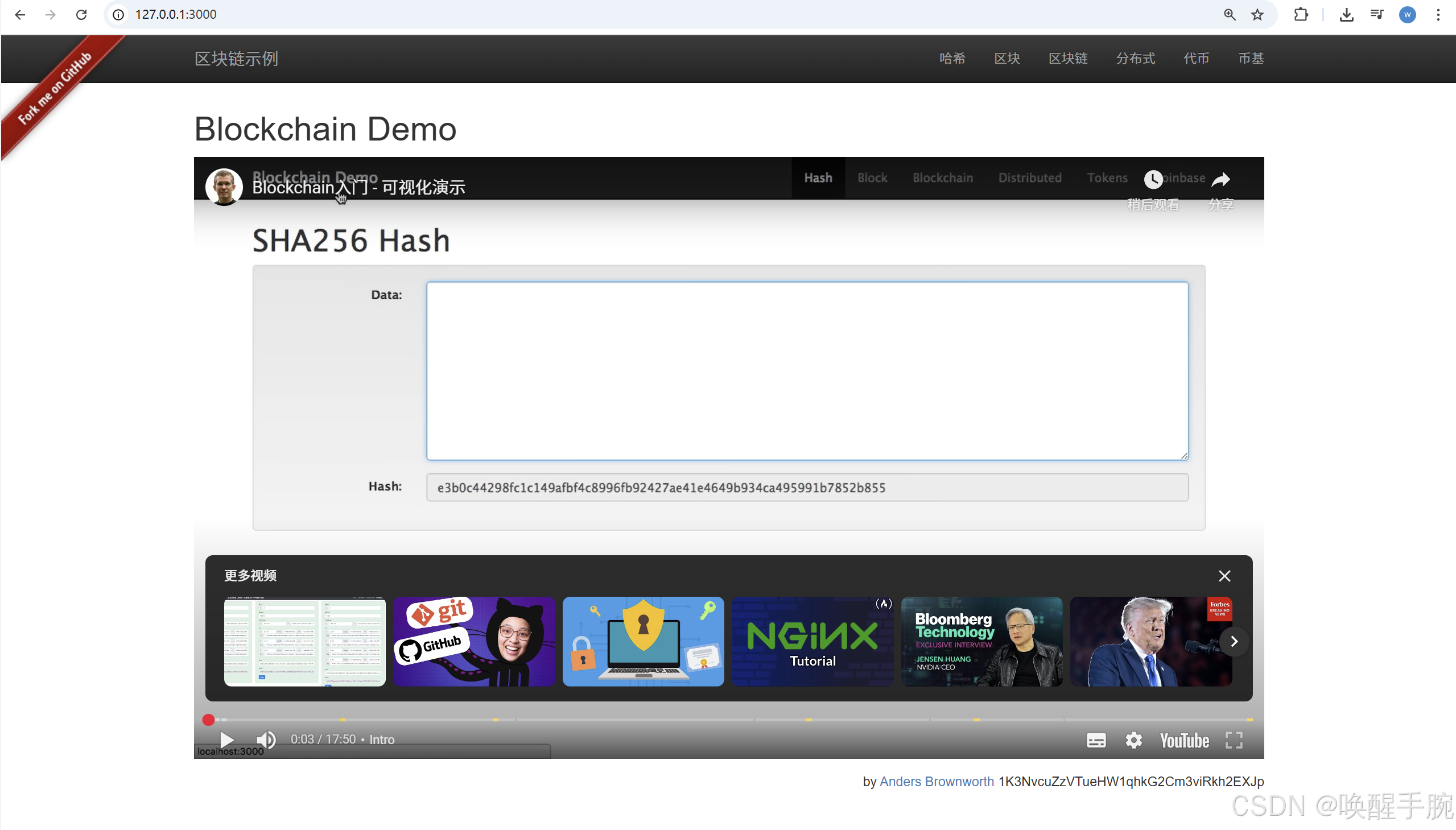Image resolution: width=1456 pixels, height=830 pixels.
Task: Open the 哈希 navigation tab
Action: coord(952,59)
